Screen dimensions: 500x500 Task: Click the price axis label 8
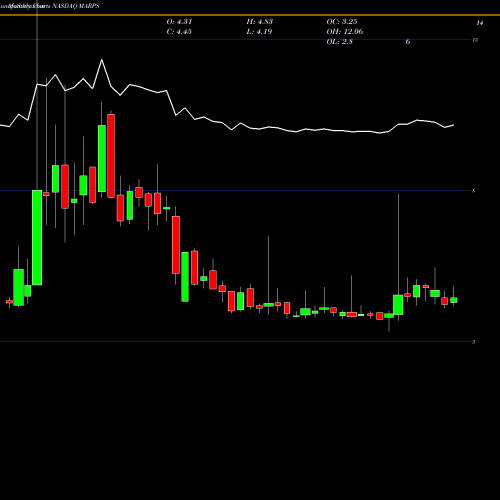474,191
